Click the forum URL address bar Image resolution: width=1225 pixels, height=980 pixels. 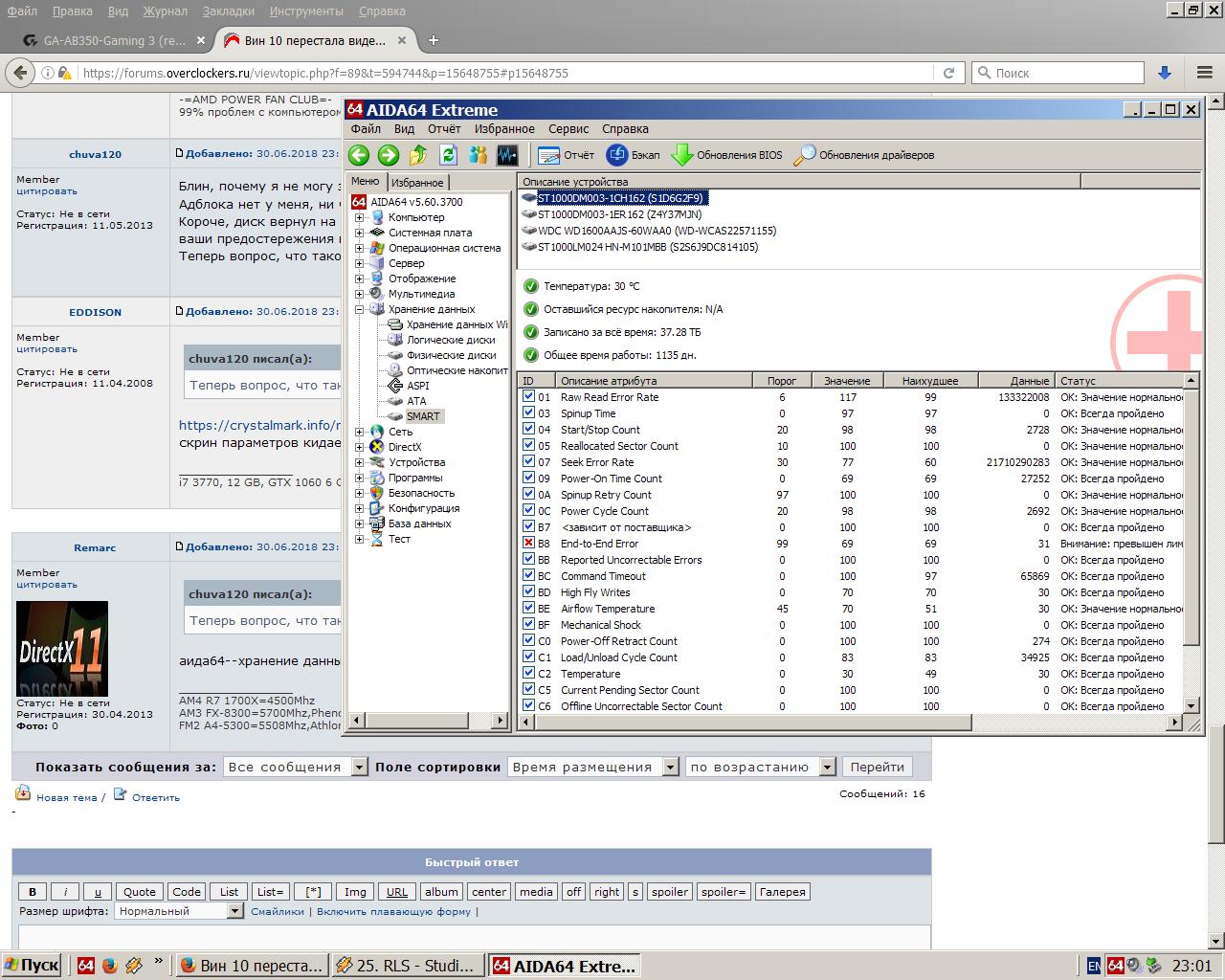507,73
